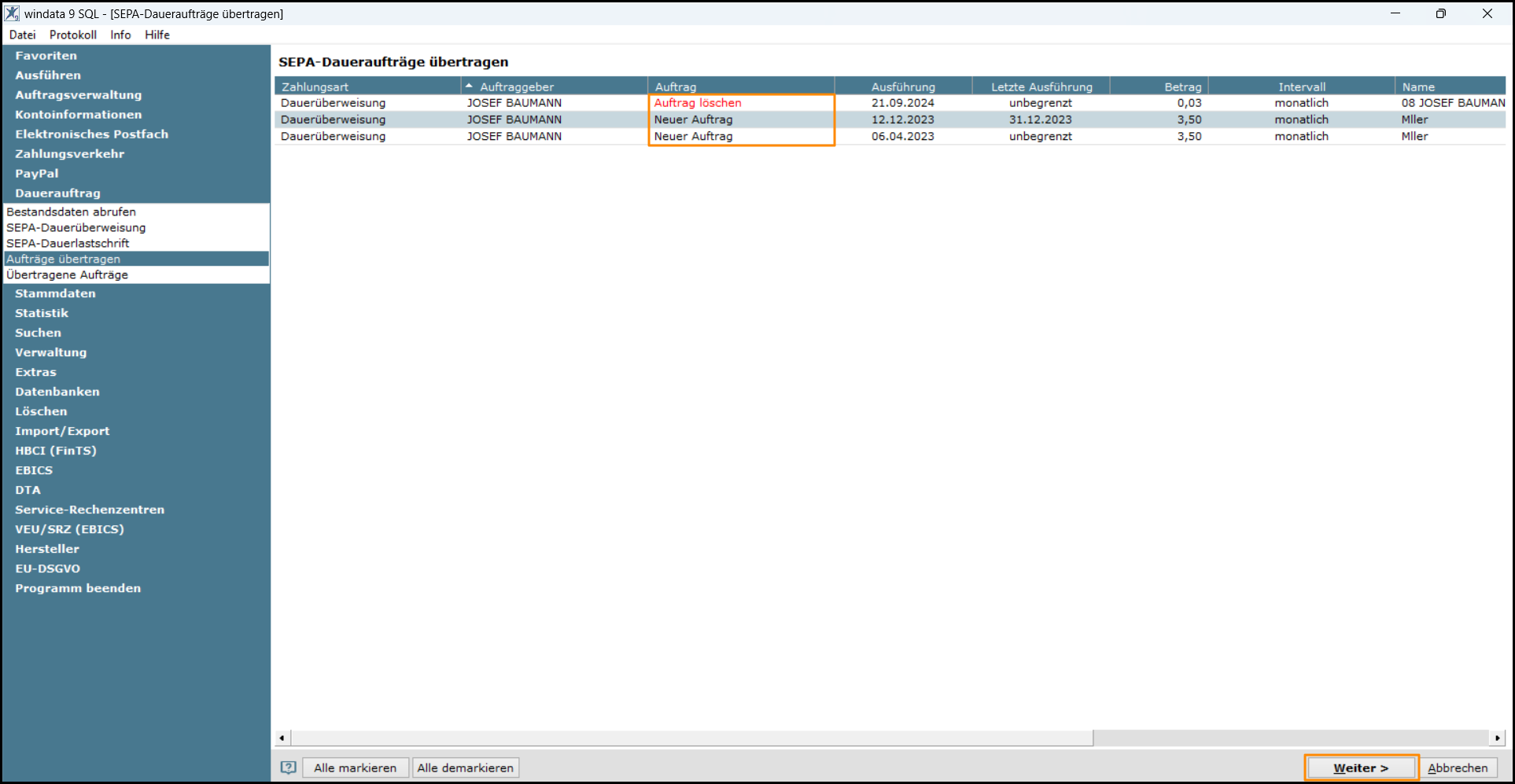The image size is (1515, 784).
Task: Select Aufträge übertragen in sidebar
Action: (136, 259)
